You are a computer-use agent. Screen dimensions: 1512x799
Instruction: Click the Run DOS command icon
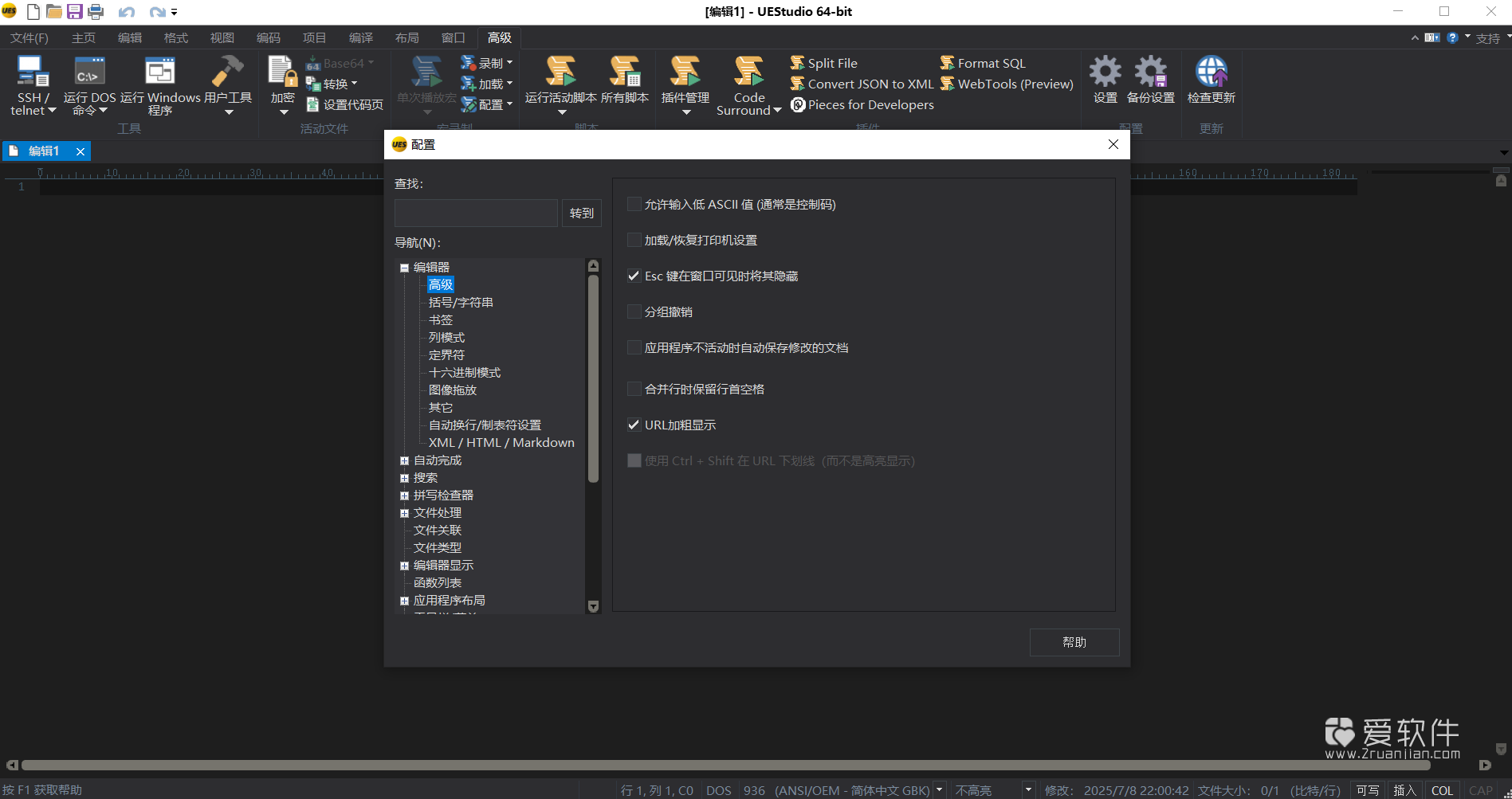click(x=89, y=71)
